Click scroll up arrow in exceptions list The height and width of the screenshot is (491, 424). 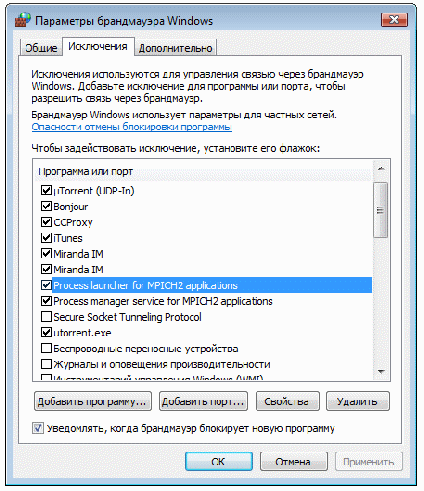[x=381, y=169]
